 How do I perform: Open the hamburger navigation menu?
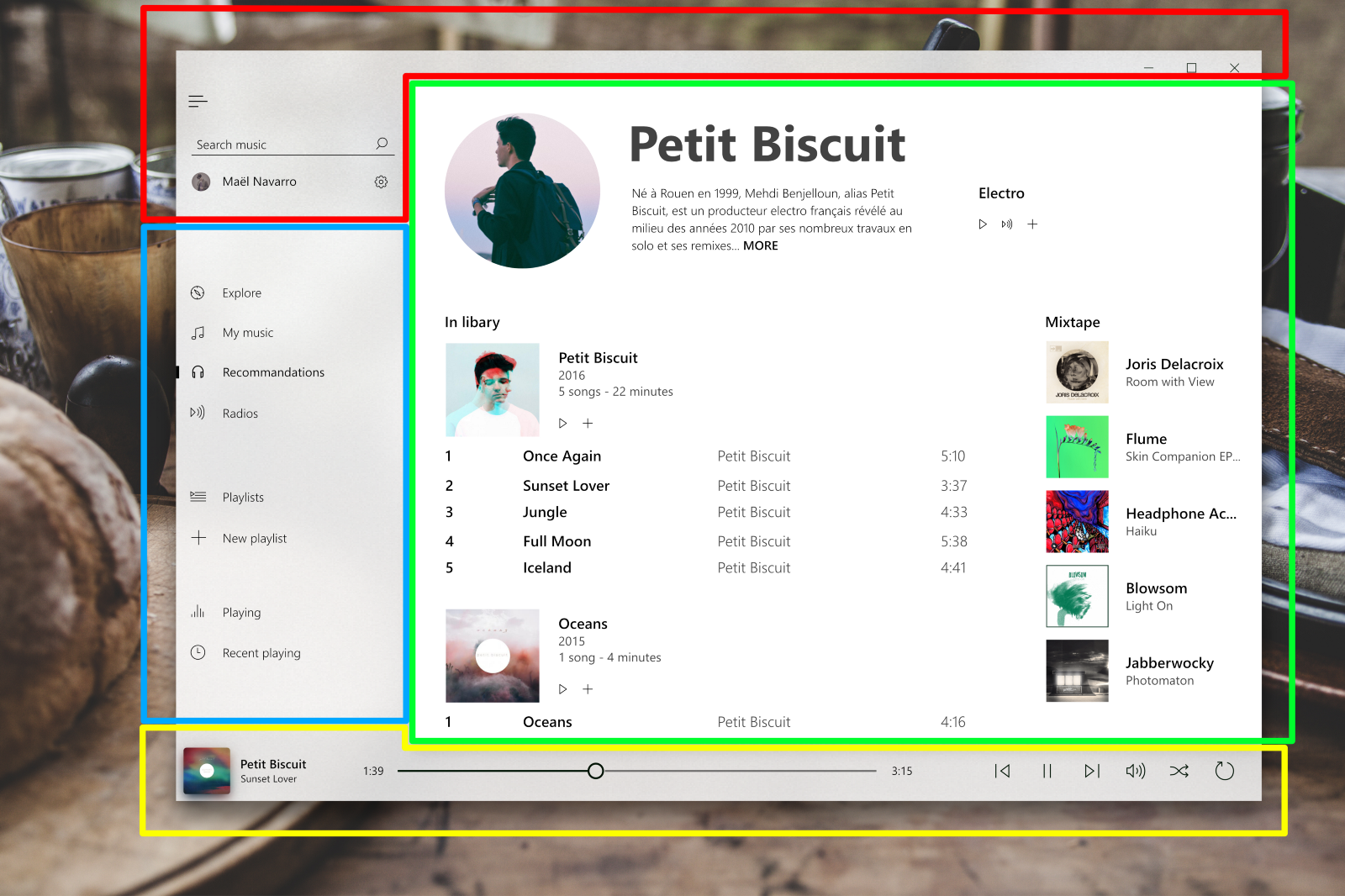[x=198, y=102]
